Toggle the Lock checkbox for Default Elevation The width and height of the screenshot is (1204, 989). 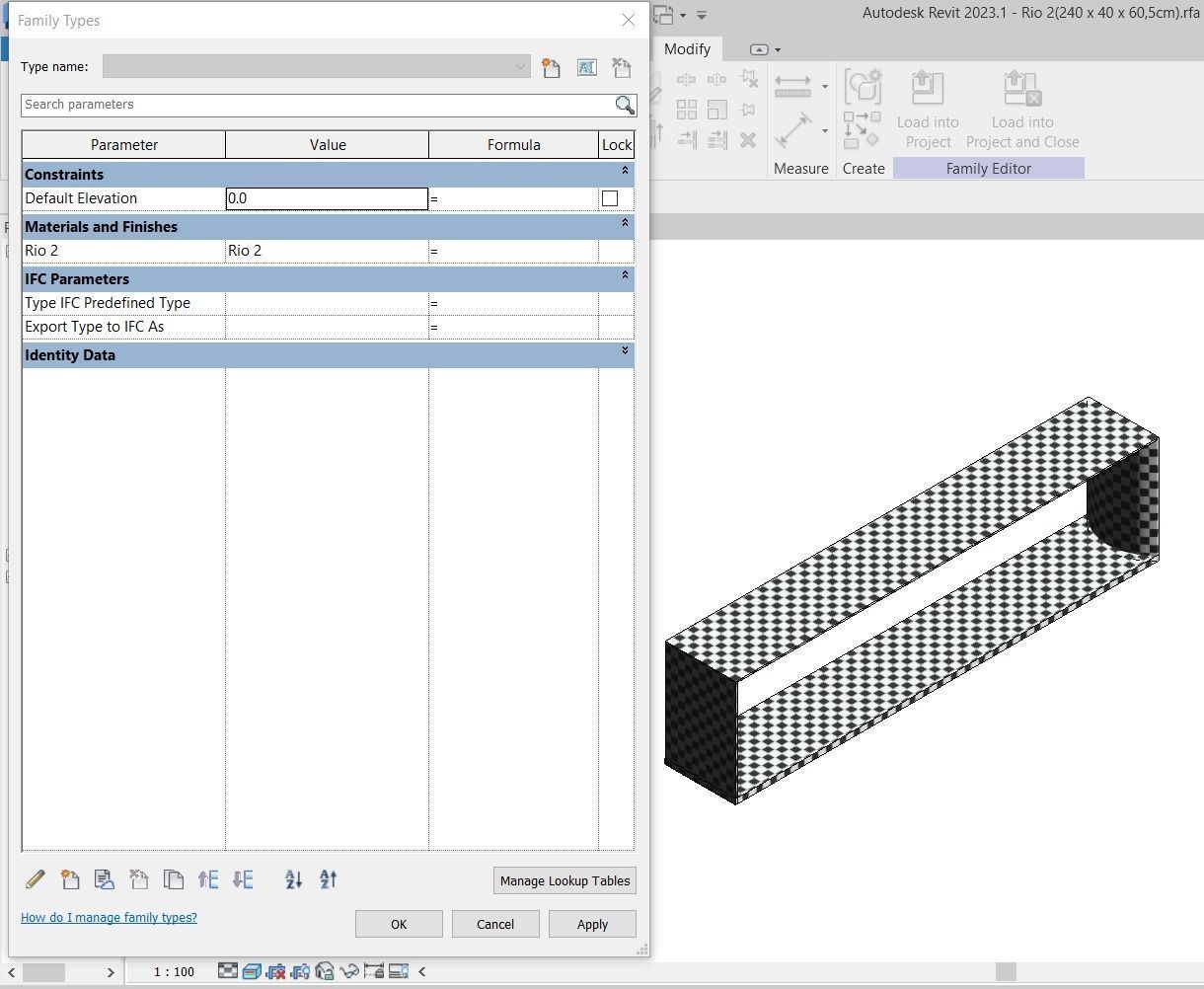tap(610, 198)
